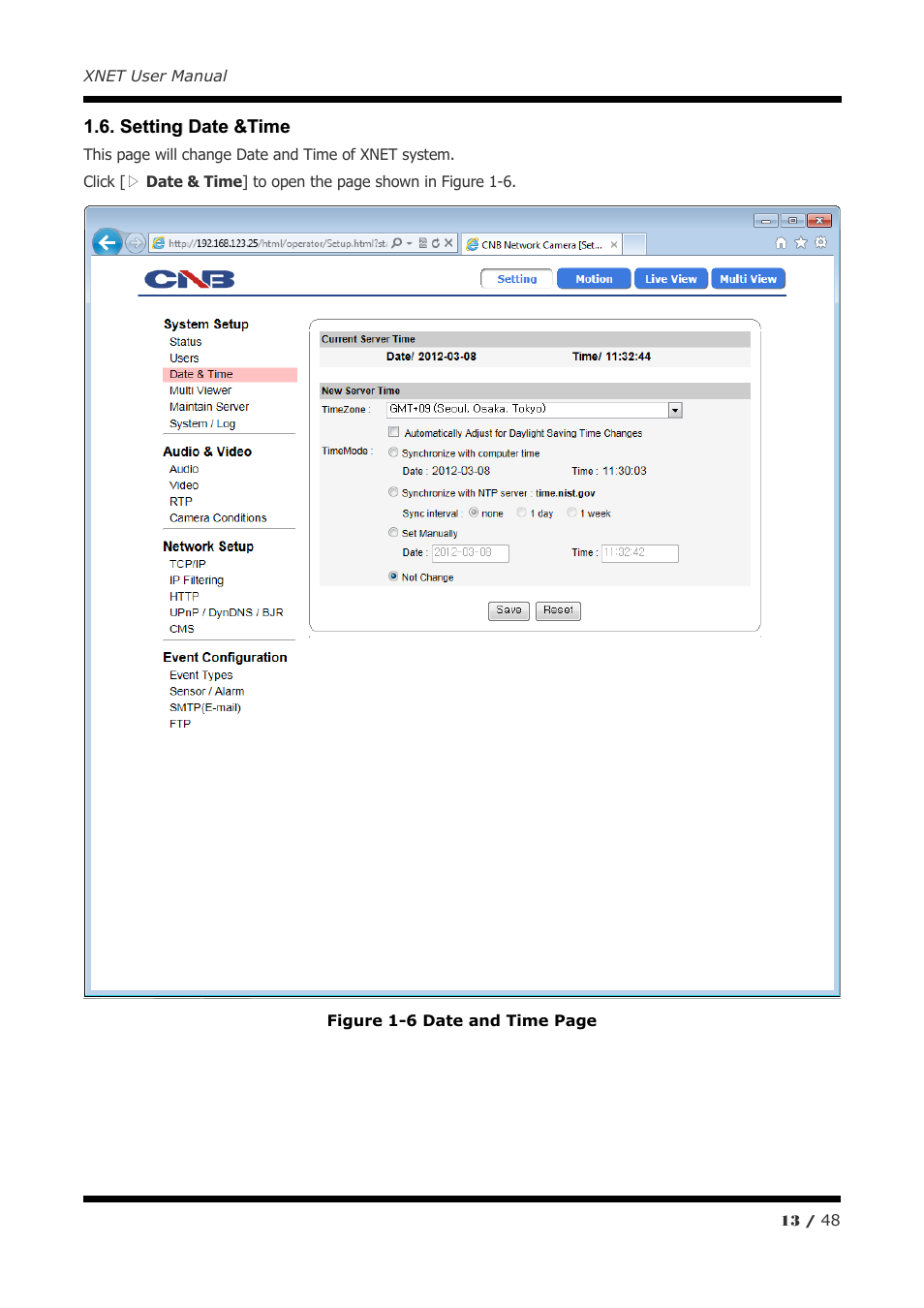Viewport: 924px width, 1308px height.
Task: Select Synchronize with NTP server option
Action: pyautogui.click(x=393, y=492)
